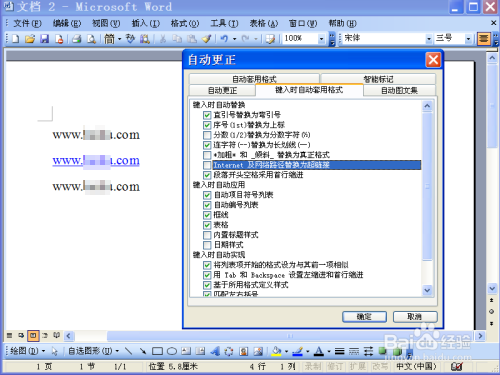500x375 pixels.
Task: Insert a diagram or organization chart
Action: point(229,351)
